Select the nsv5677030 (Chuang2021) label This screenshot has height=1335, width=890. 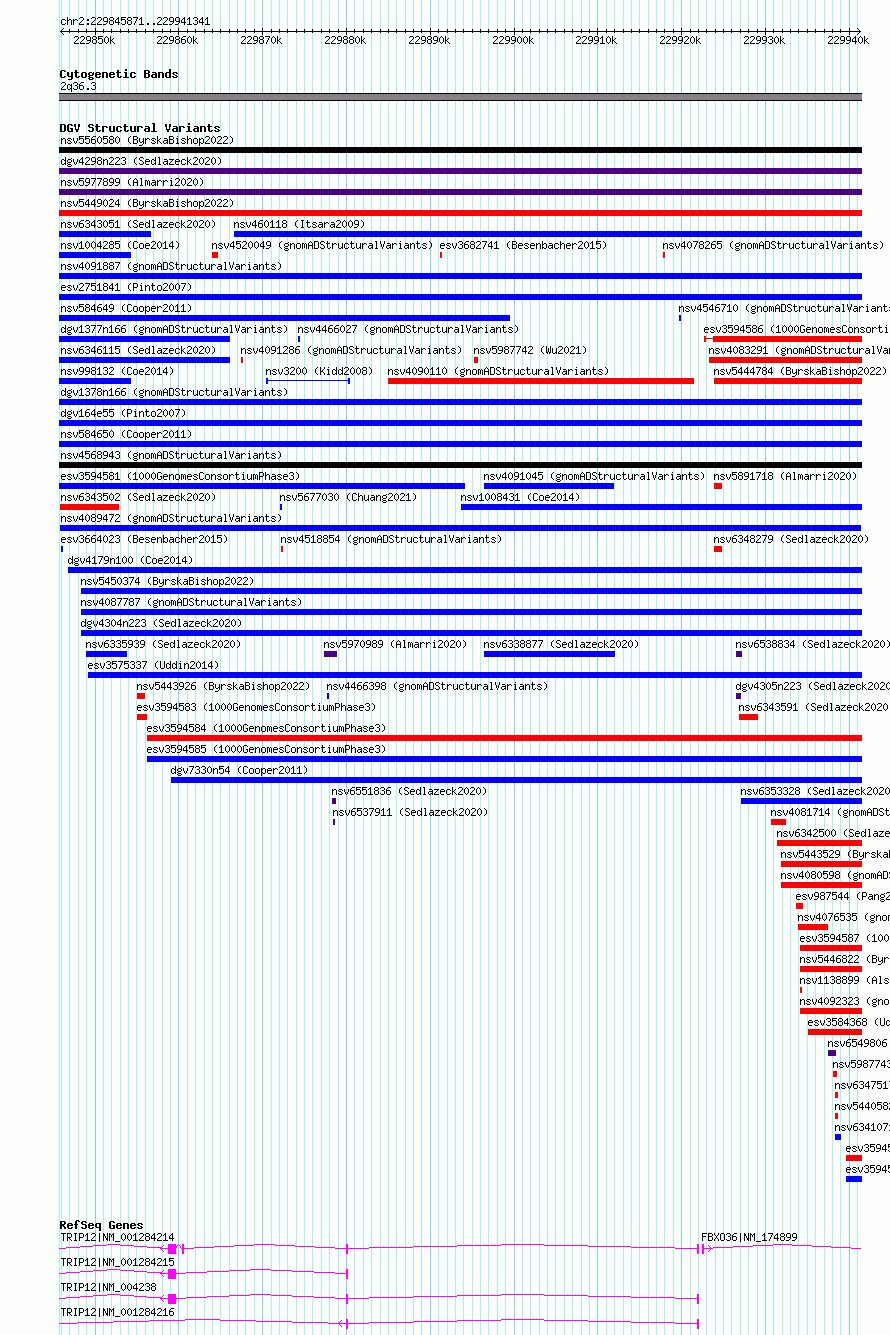pos(348,497)
